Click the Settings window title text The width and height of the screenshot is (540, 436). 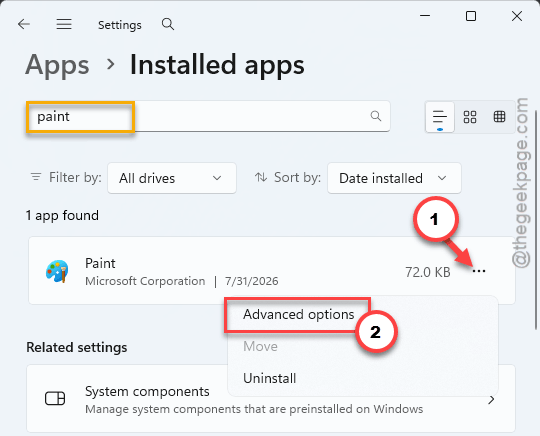pos(120,25)
